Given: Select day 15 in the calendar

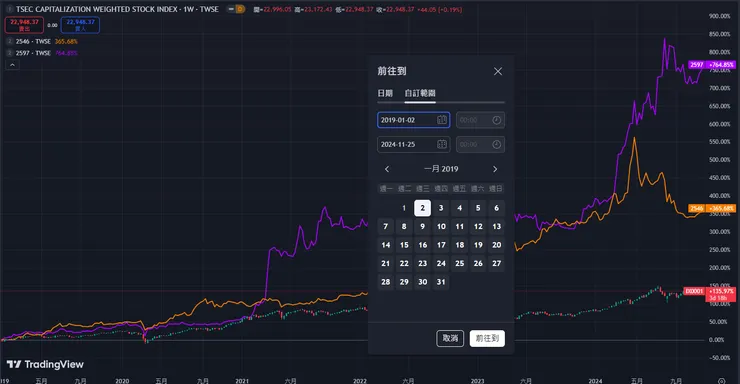Looking at the screenshot, I should (x=404, y=245).
